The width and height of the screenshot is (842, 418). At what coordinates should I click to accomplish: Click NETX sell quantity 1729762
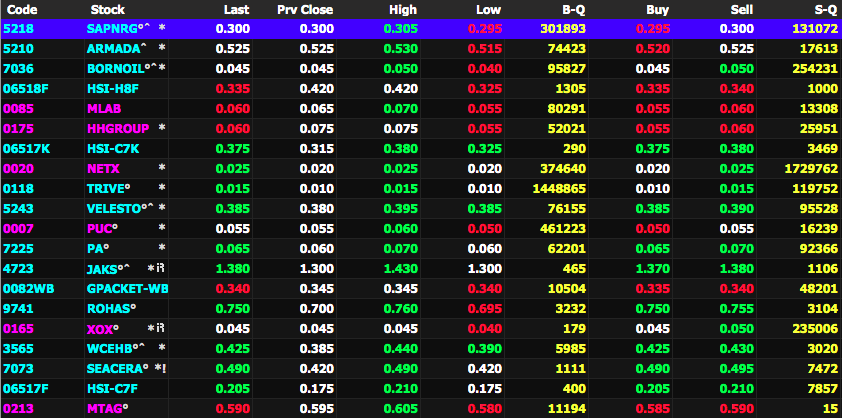coord(811,169)
